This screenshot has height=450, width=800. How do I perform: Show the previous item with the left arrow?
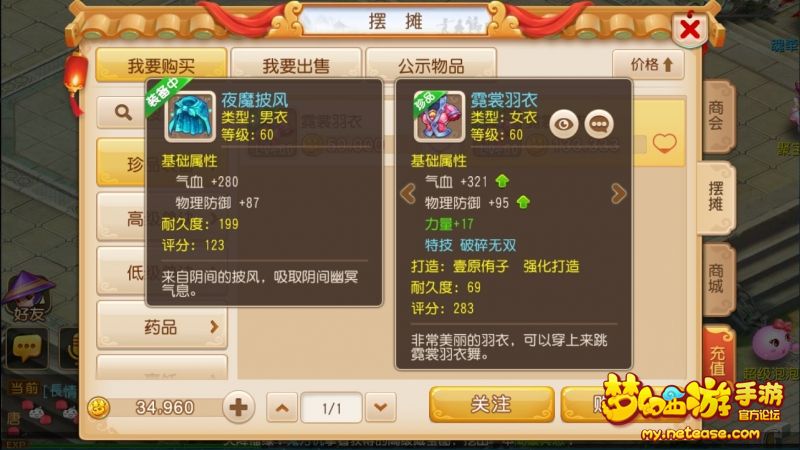[x=408, y=194]
